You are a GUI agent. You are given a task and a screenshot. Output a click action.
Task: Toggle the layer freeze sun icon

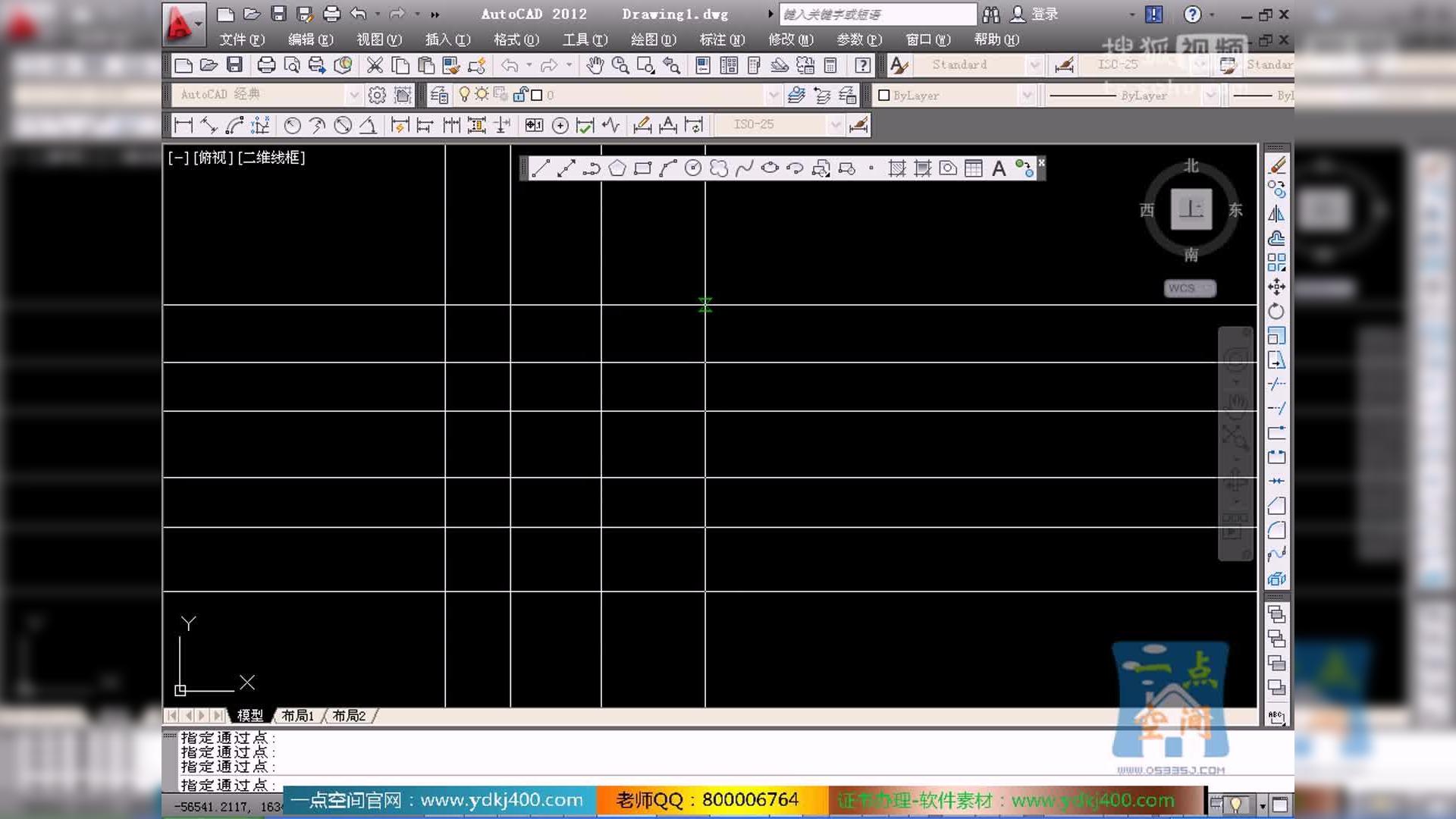(481, 95)
